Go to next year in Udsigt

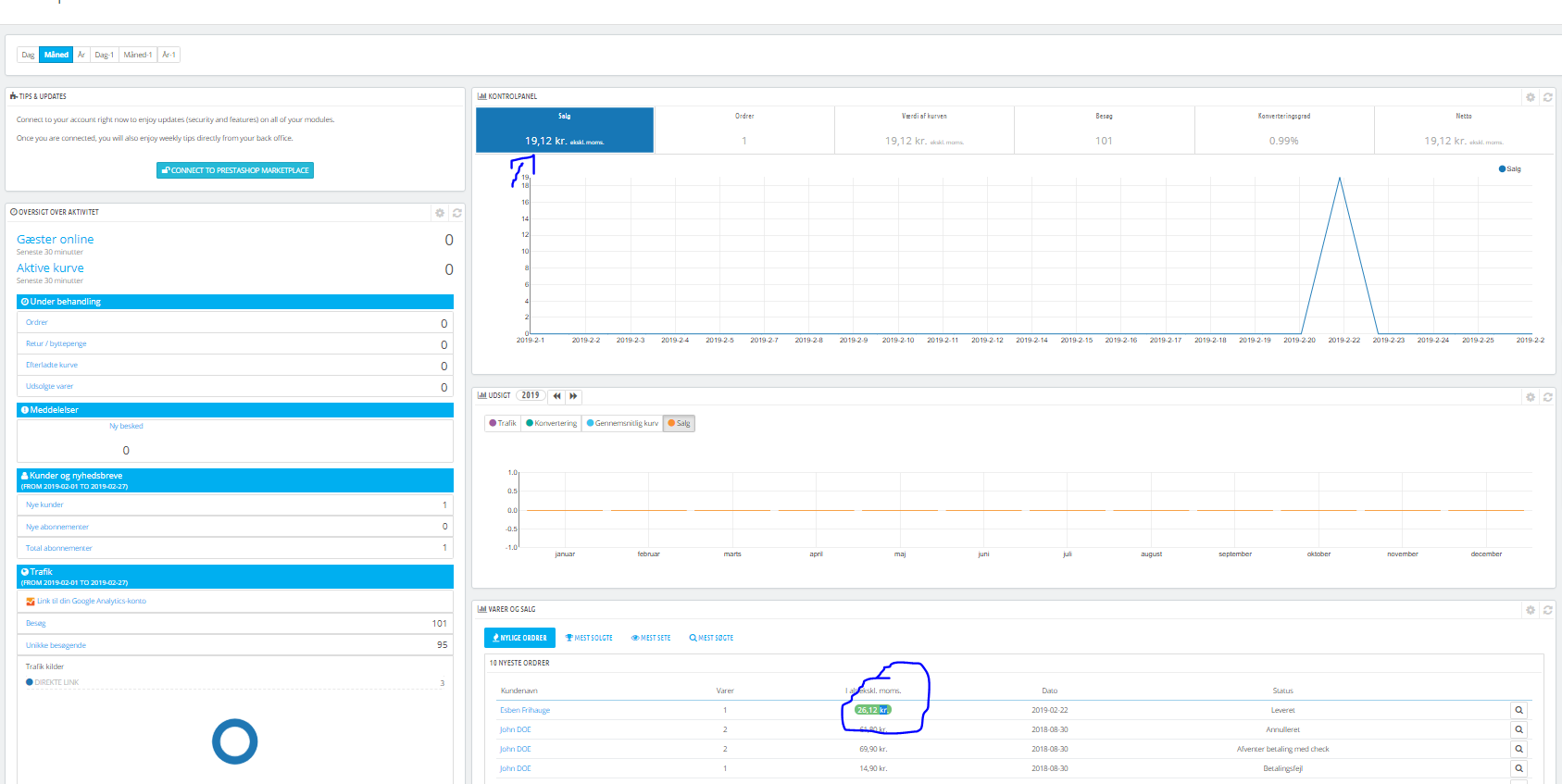coord(573,396)
